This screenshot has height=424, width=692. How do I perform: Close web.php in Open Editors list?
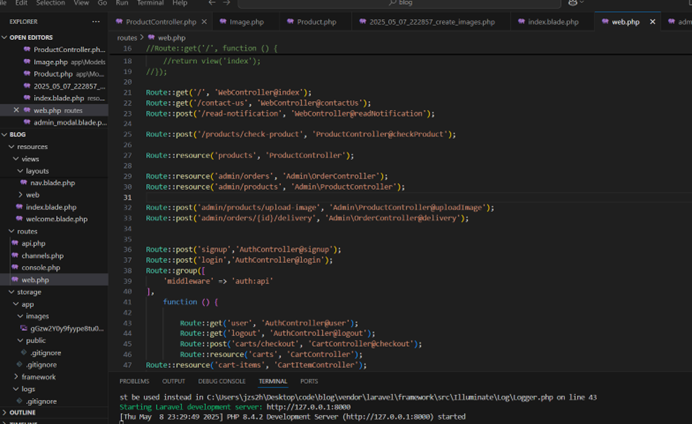[x=16, y=110]
